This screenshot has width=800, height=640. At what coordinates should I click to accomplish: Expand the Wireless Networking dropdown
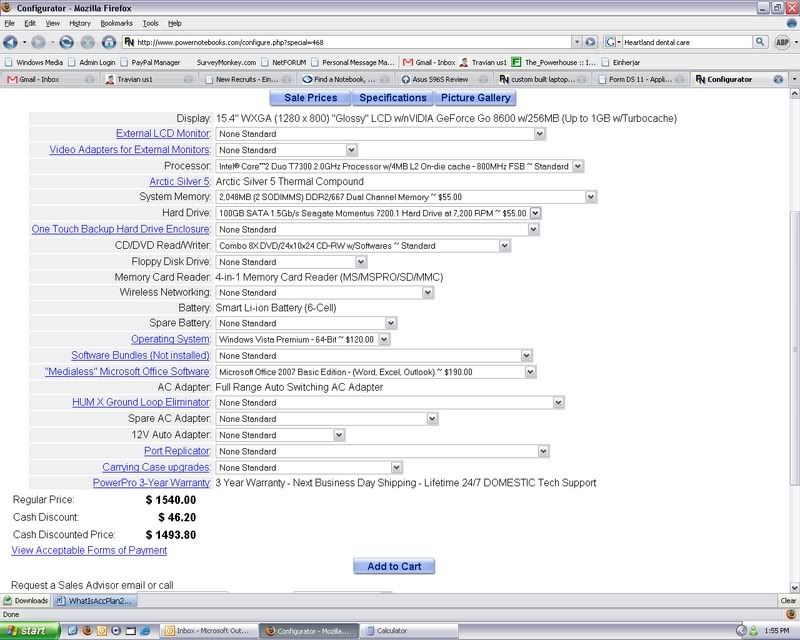pos(428,292)
